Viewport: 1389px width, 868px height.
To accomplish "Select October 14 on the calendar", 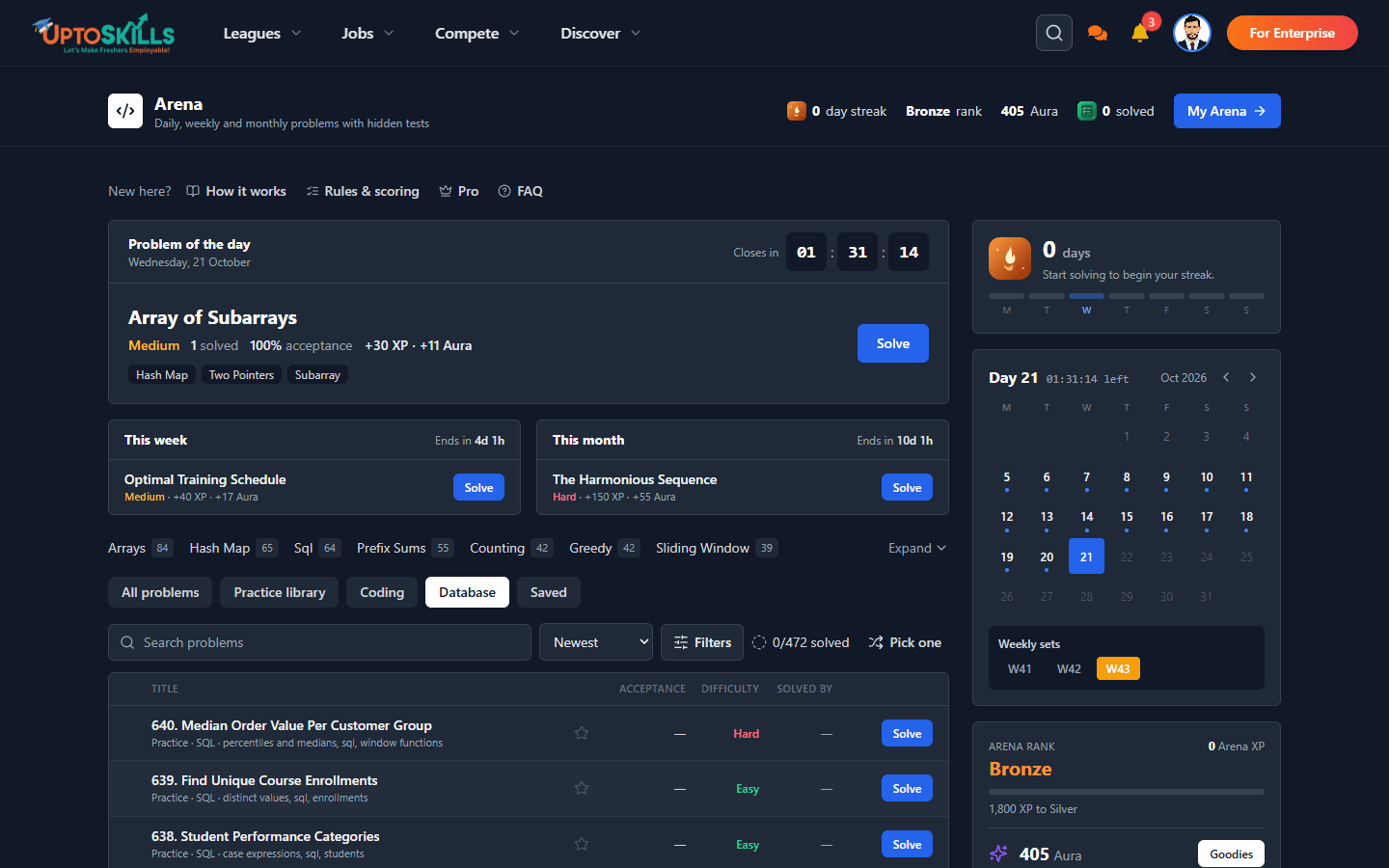I will tap(1087, 517).
